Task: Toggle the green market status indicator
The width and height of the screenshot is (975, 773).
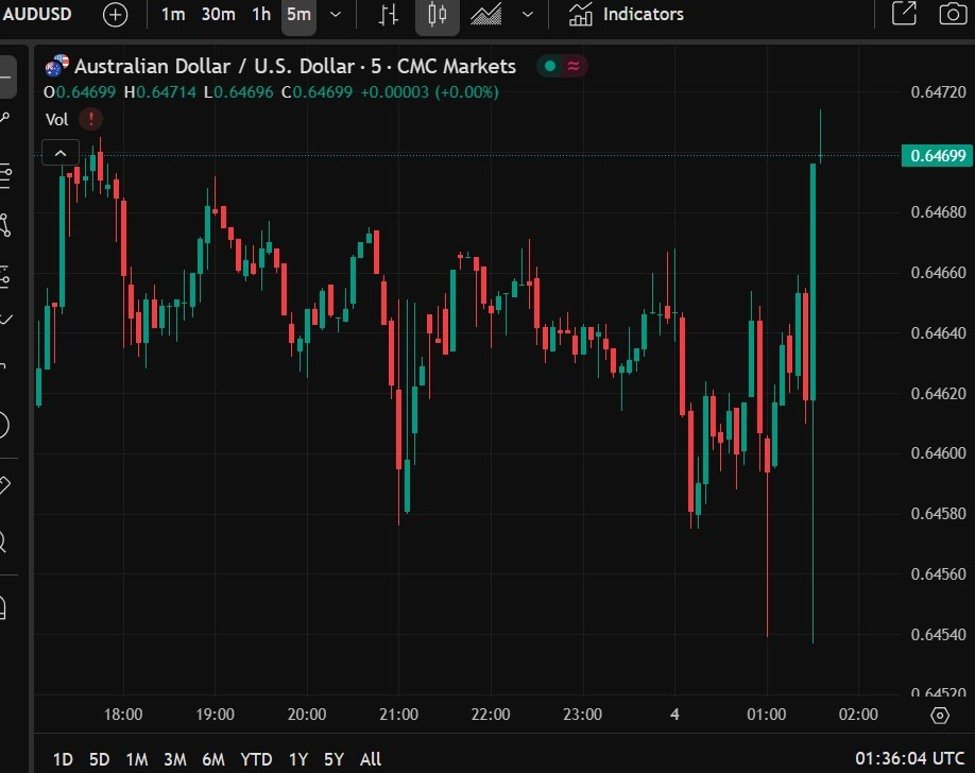Action: (549, 67)
